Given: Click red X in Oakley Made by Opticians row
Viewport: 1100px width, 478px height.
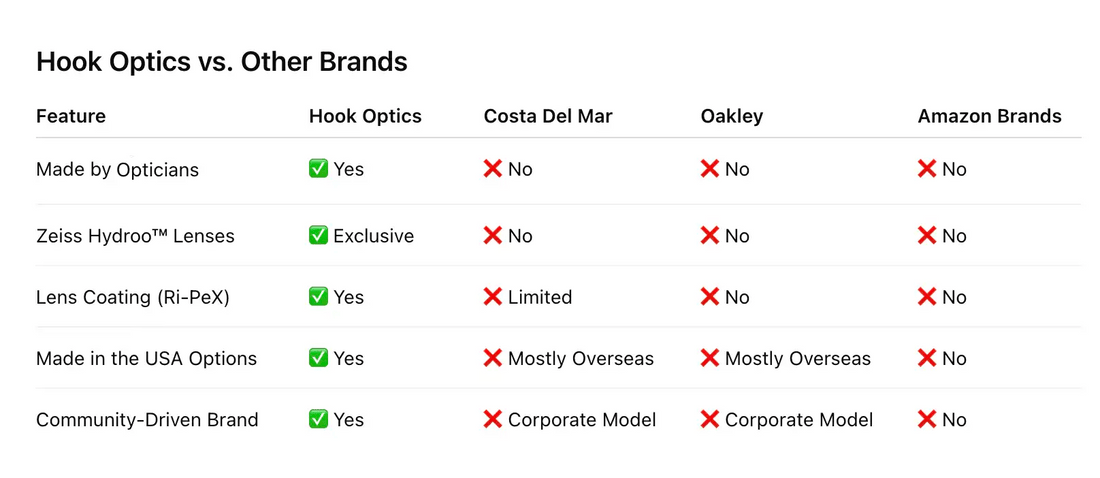Looking at the screenshot, I should (x=710, y=169).
